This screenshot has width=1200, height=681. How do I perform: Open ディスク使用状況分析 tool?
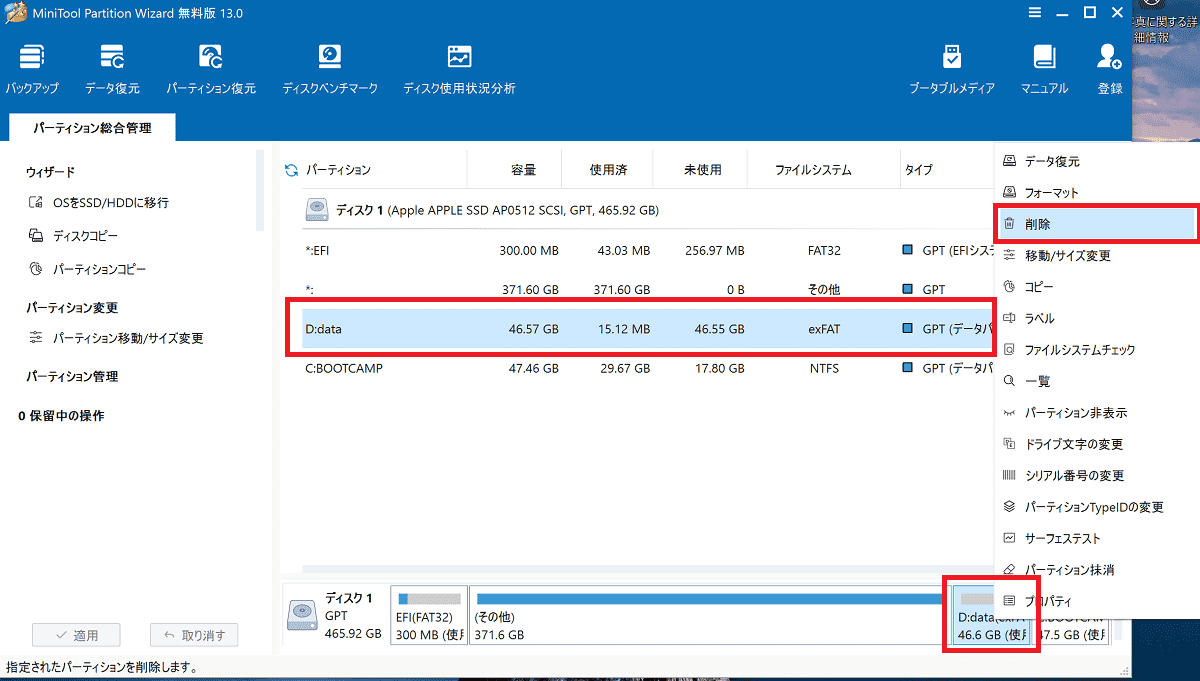(x=459, y=70)
